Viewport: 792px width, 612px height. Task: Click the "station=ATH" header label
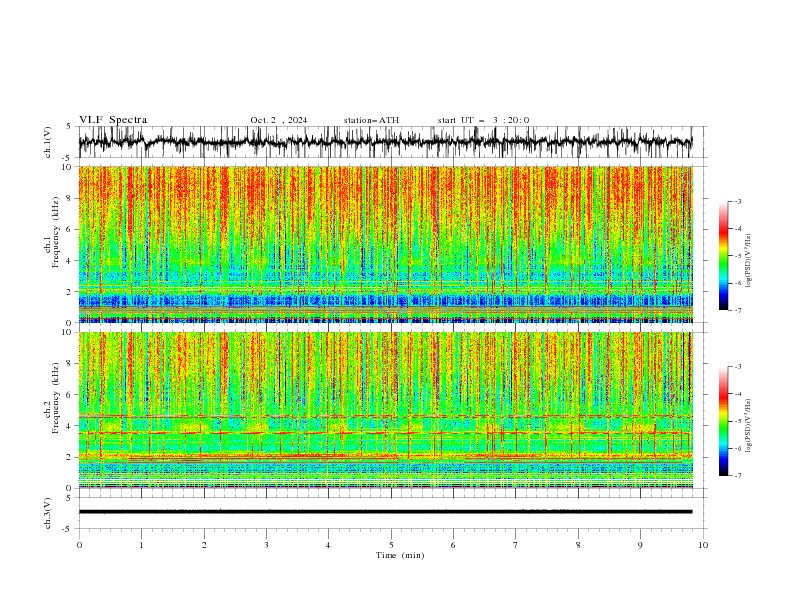click(371, 120)
